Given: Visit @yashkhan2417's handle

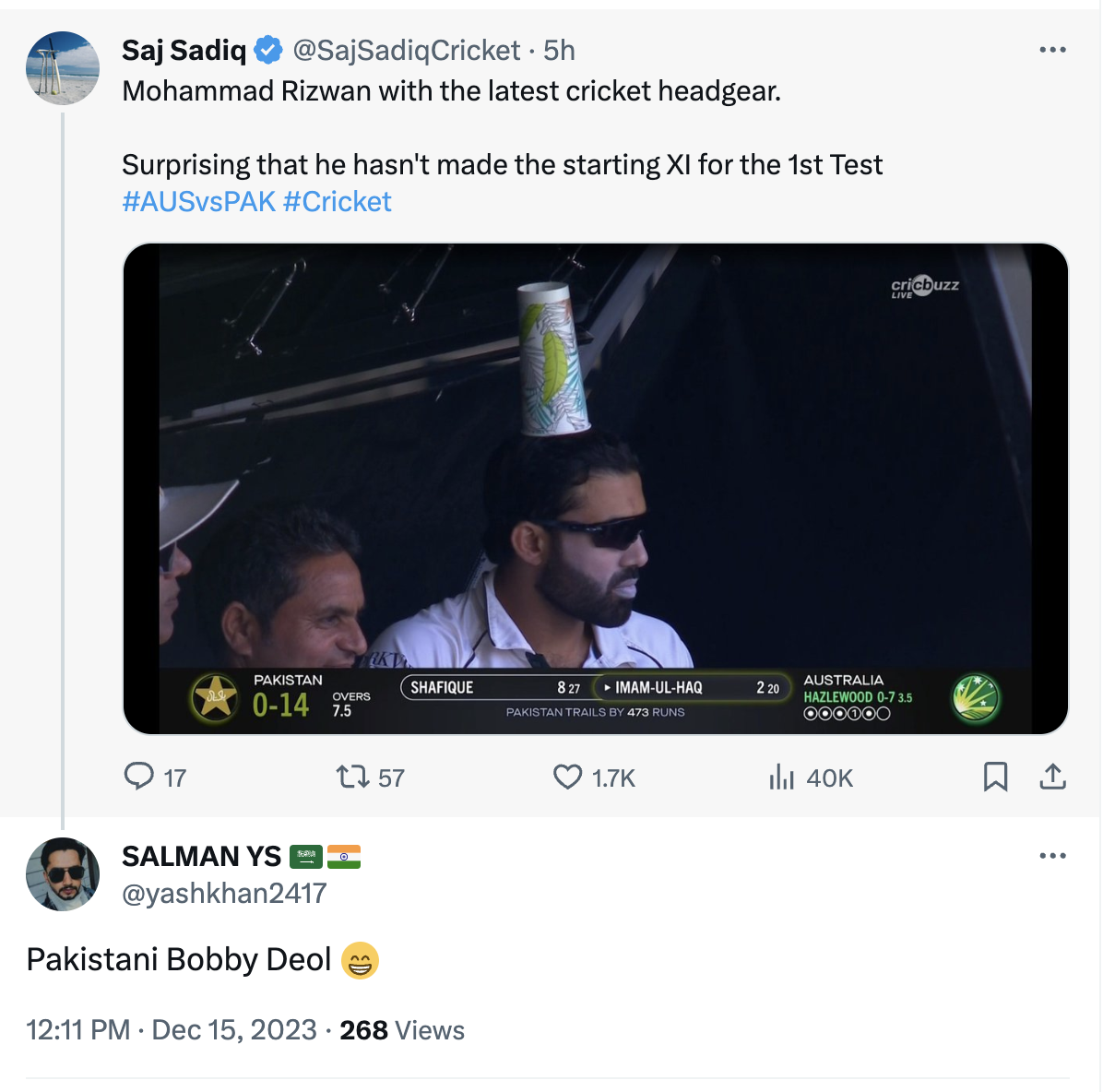Looking at the screenshot, I should point(224,893).
